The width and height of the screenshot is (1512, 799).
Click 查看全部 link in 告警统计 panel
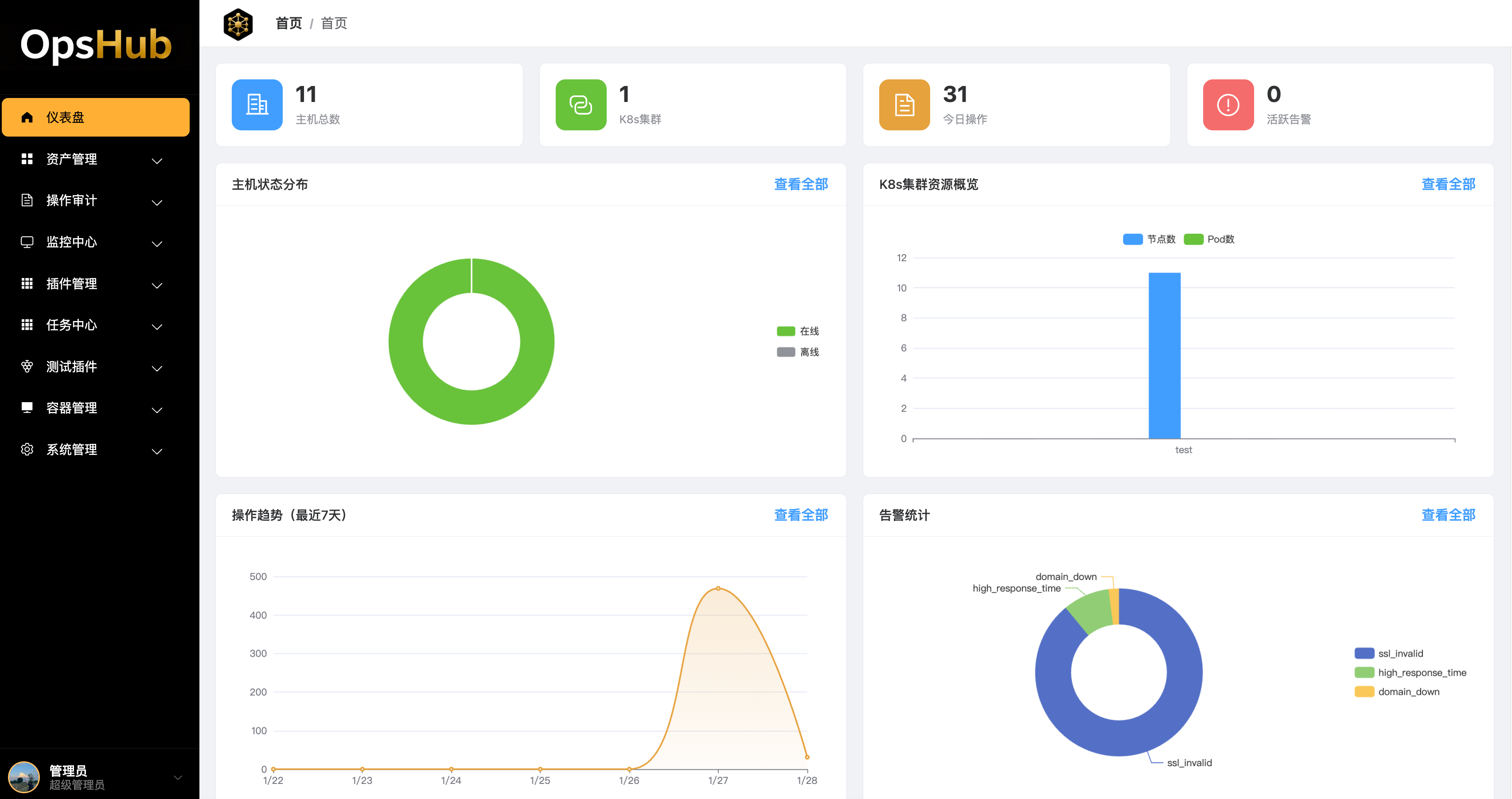(x=1448, y=515)
